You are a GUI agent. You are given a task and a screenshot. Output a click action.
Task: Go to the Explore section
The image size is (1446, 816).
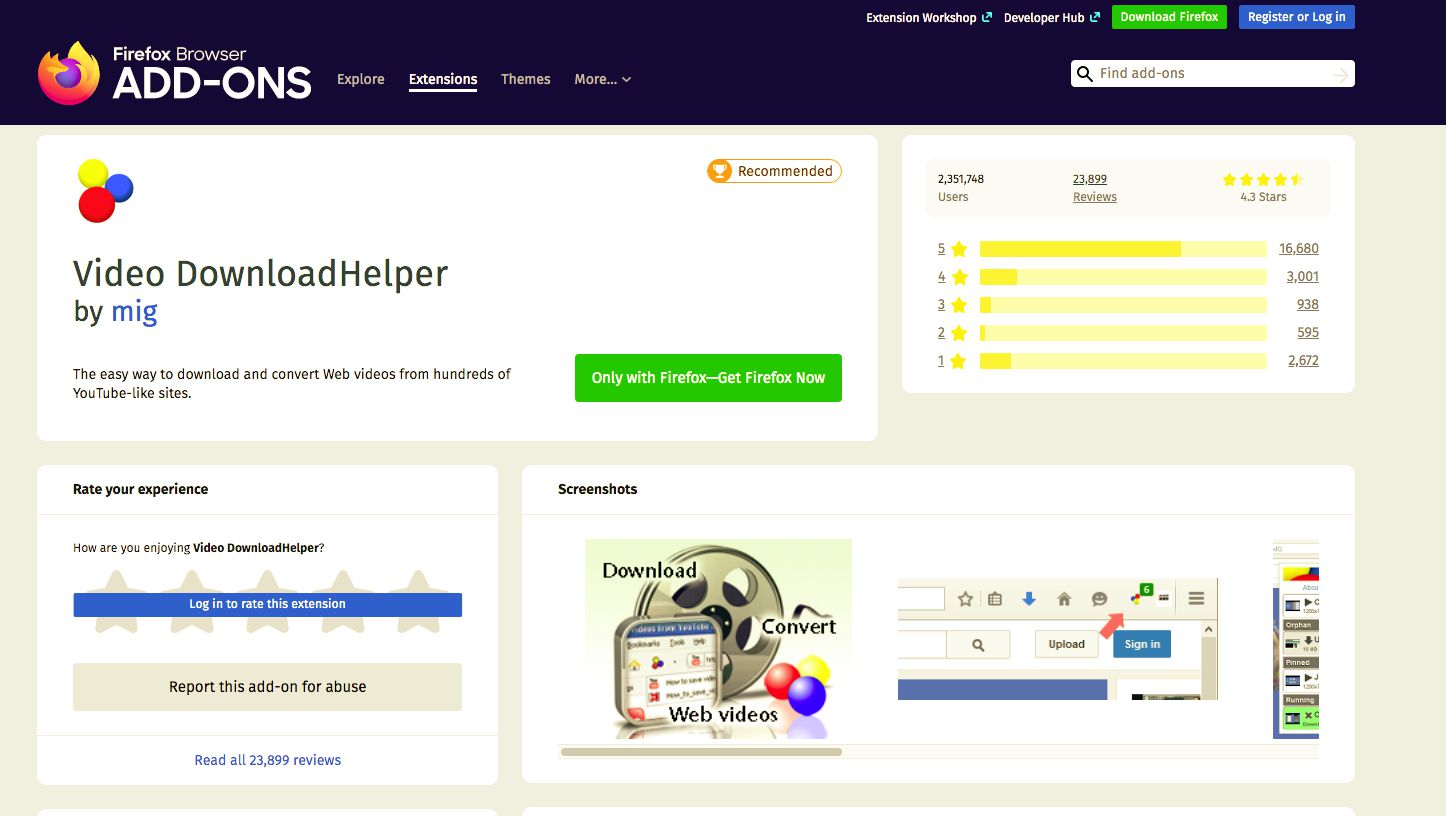point(361,79)
